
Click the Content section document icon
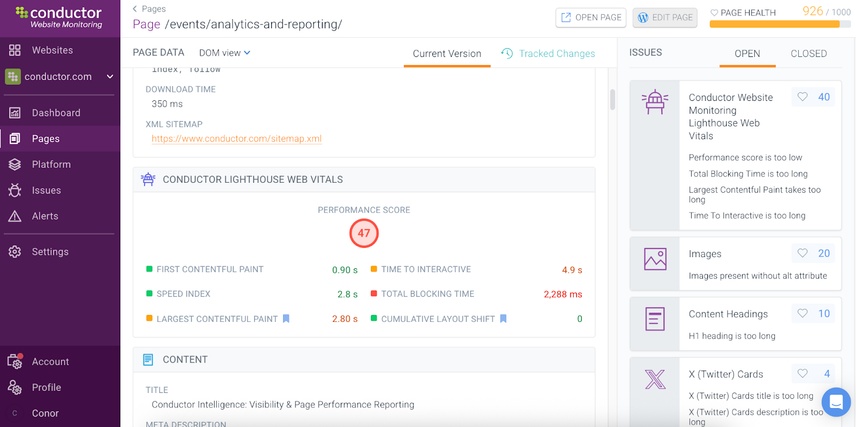pyautogui.click(x=147, y=359)
